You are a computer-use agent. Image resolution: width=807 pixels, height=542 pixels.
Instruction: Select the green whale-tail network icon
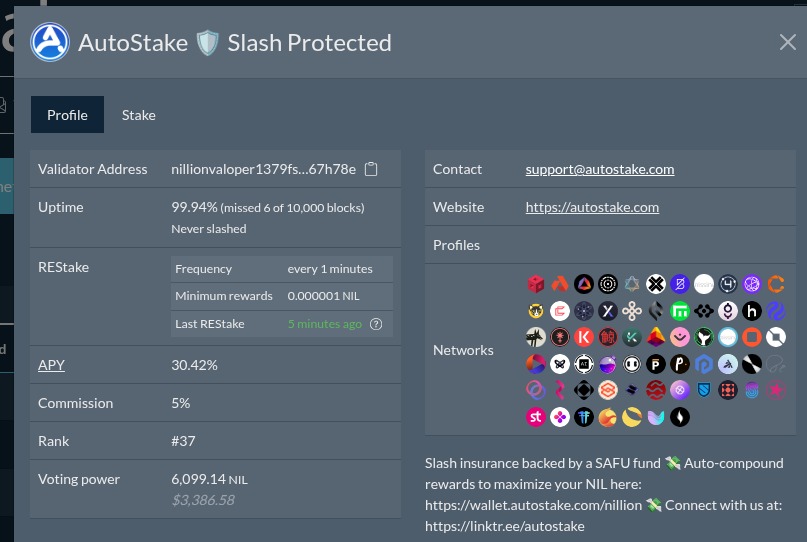(704, 337)
